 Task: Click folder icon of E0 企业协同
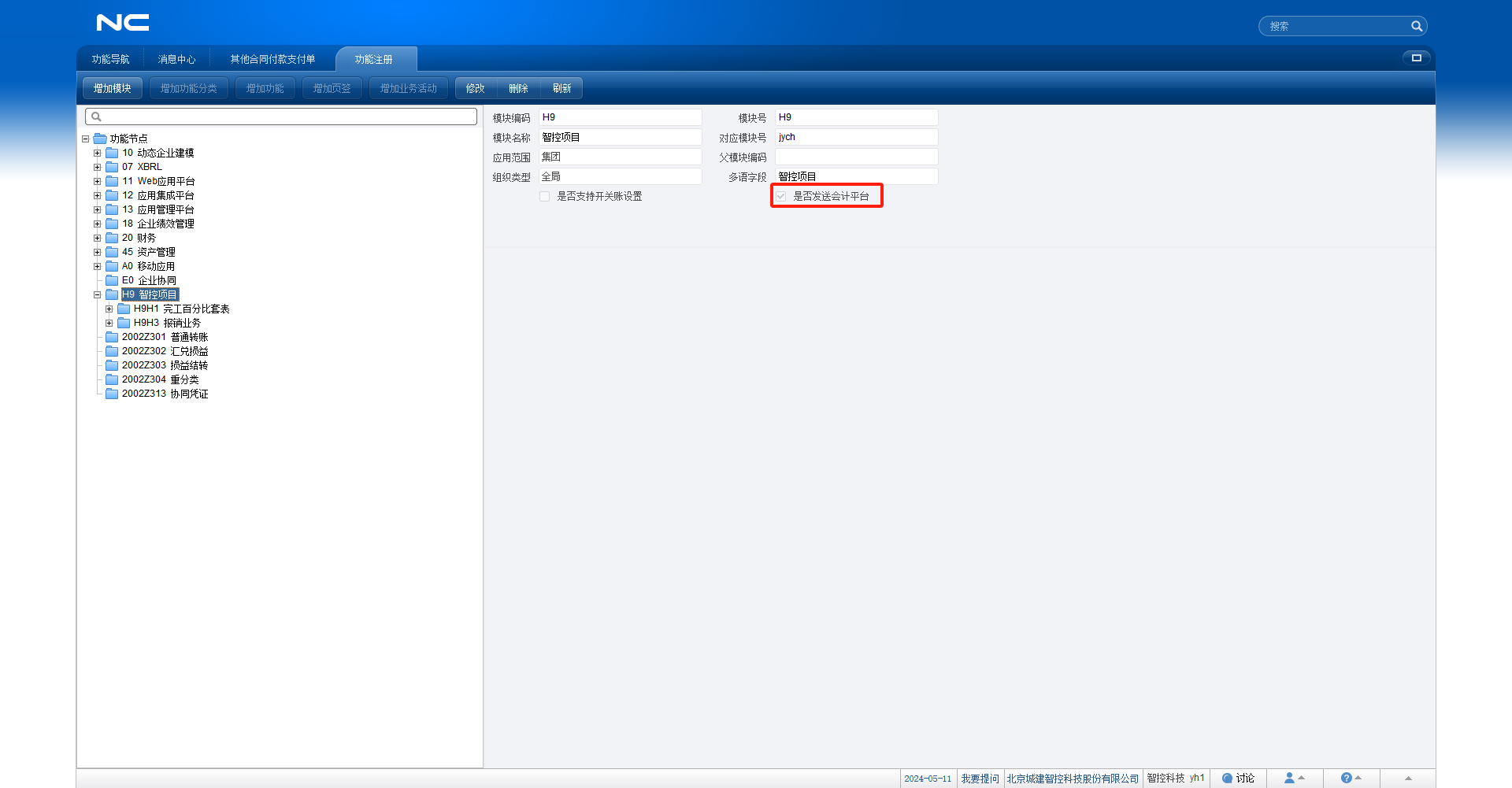[x=112, y=280]
